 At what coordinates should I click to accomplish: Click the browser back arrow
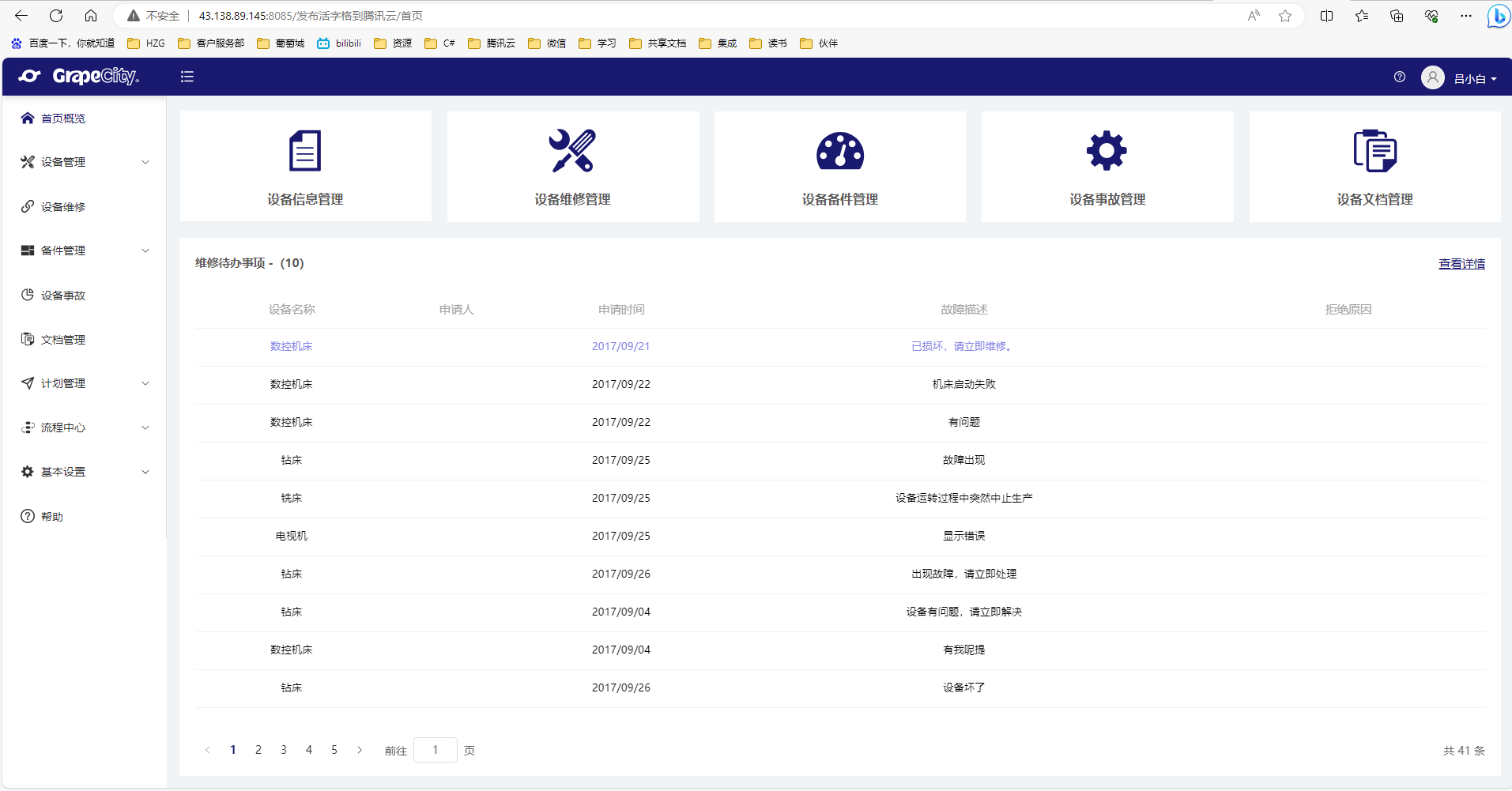click(21, 16)
